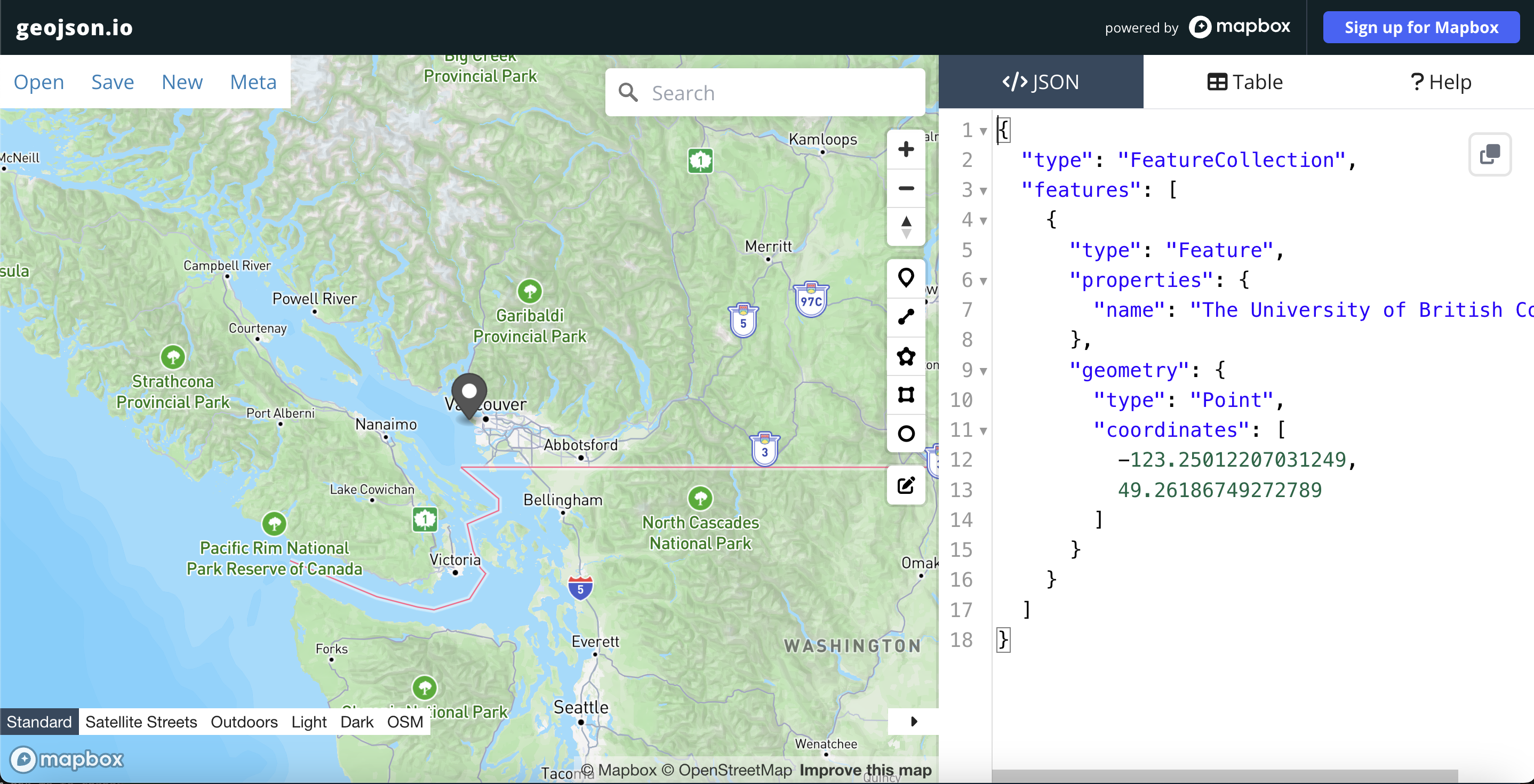Viewport: 1534px width, 784px height.
Task: Click the geojson.io logo
Action: point(75,27)
